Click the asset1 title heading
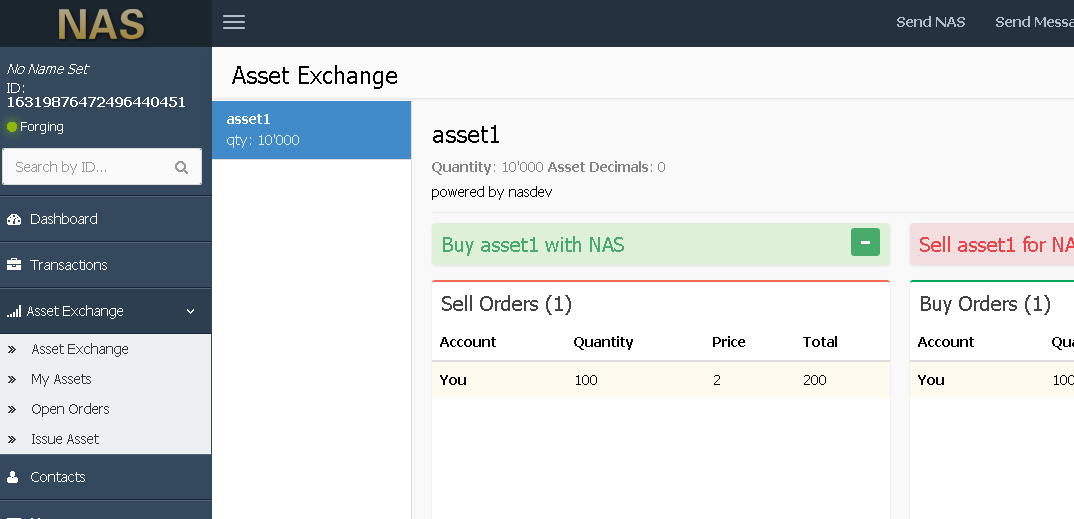Viewport: 1074px width, 519px height. tap(466, 135)
